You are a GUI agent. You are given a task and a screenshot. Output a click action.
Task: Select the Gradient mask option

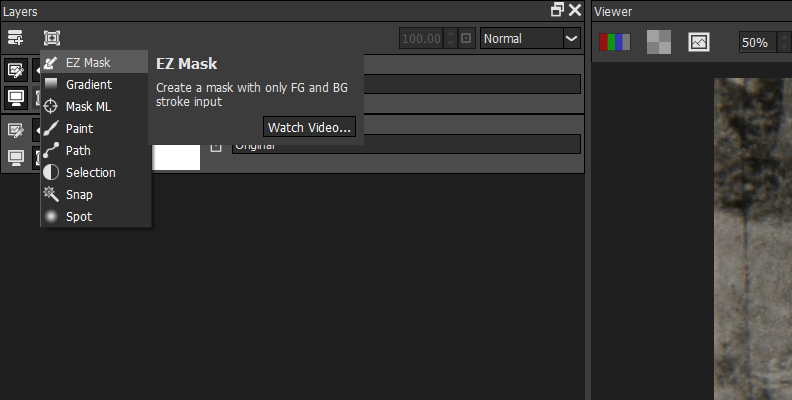click(88, 85)
